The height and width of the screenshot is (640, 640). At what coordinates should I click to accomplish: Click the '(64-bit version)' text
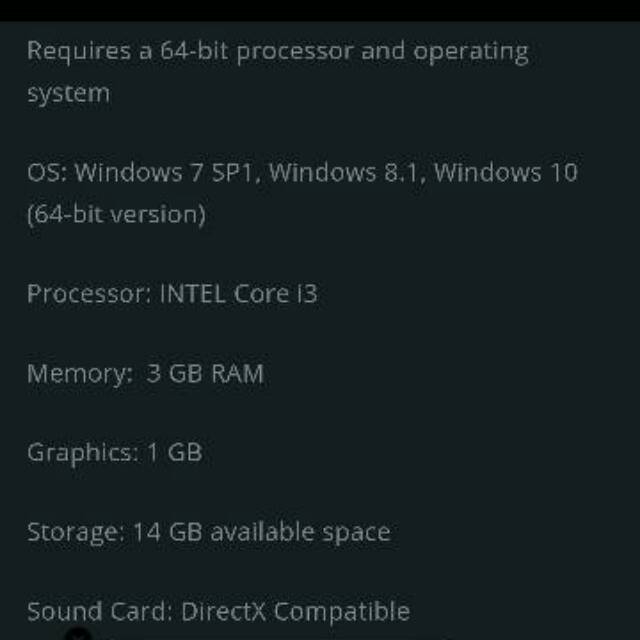[116, 214]
